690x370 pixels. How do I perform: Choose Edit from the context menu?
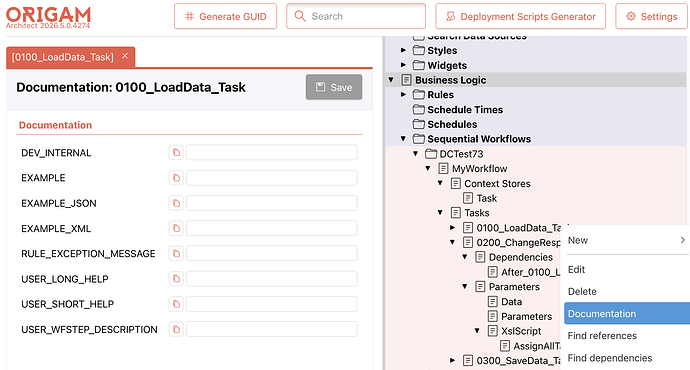[627, 269]
